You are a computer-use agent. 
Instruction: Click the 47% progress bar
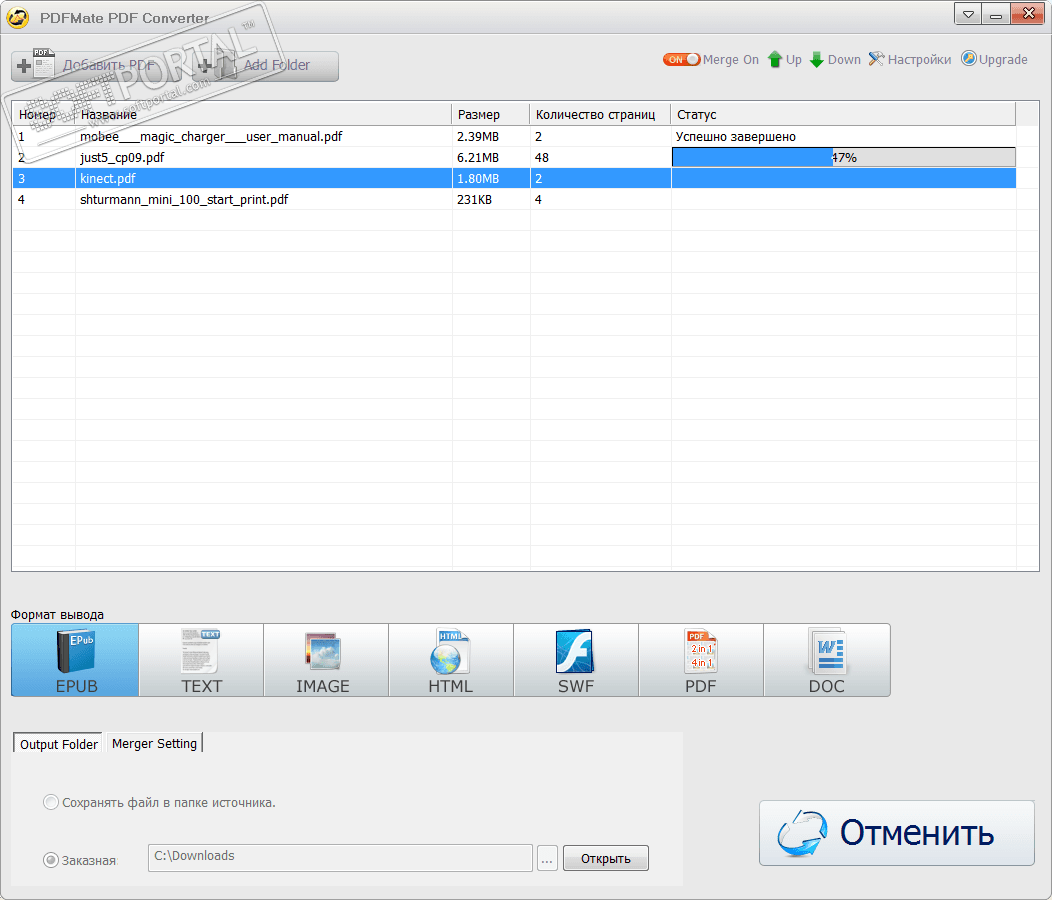[843, 157]
